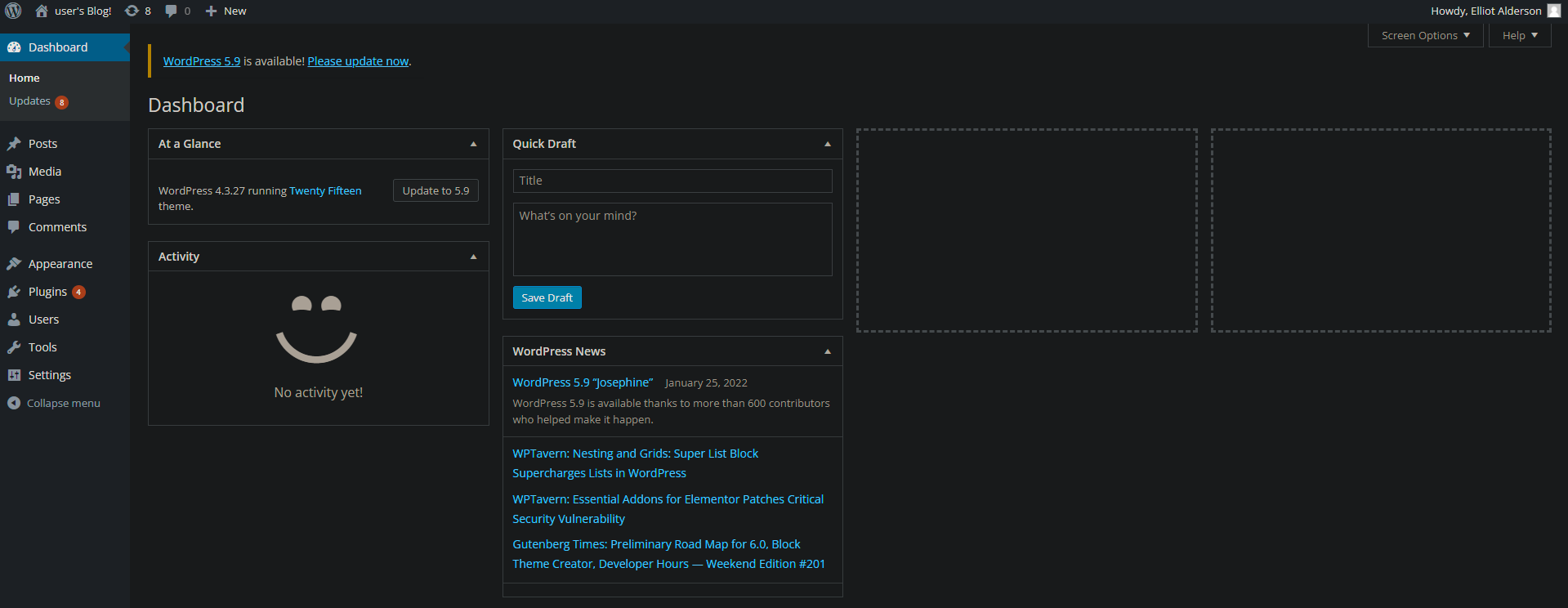The image size is (1568, 608).
Task: Open the updates circular-arrows icon in admin bar
Action: [x=132, y=11]
